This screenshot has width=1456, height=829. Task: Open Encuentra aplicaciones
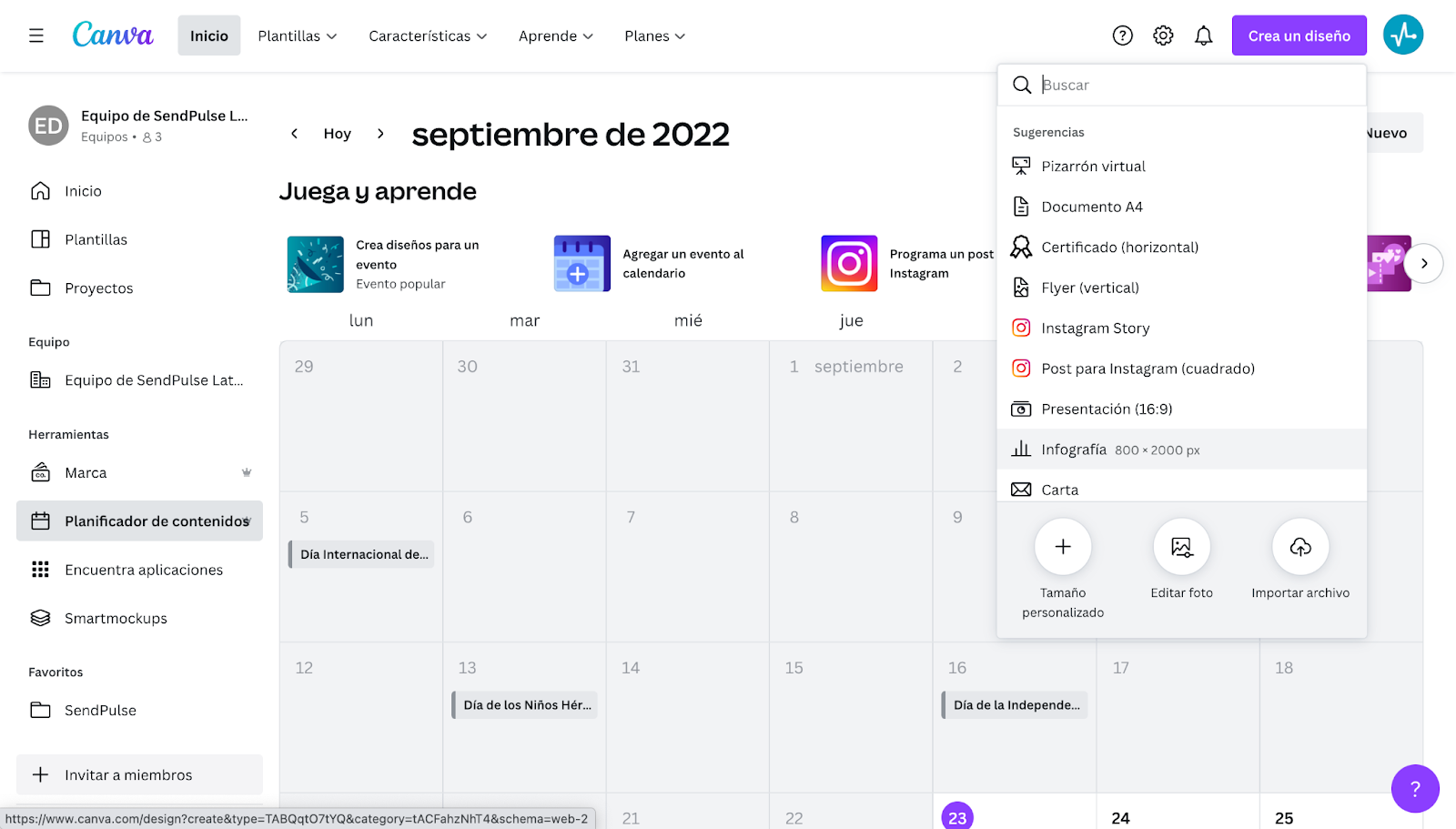pos(139,570)
